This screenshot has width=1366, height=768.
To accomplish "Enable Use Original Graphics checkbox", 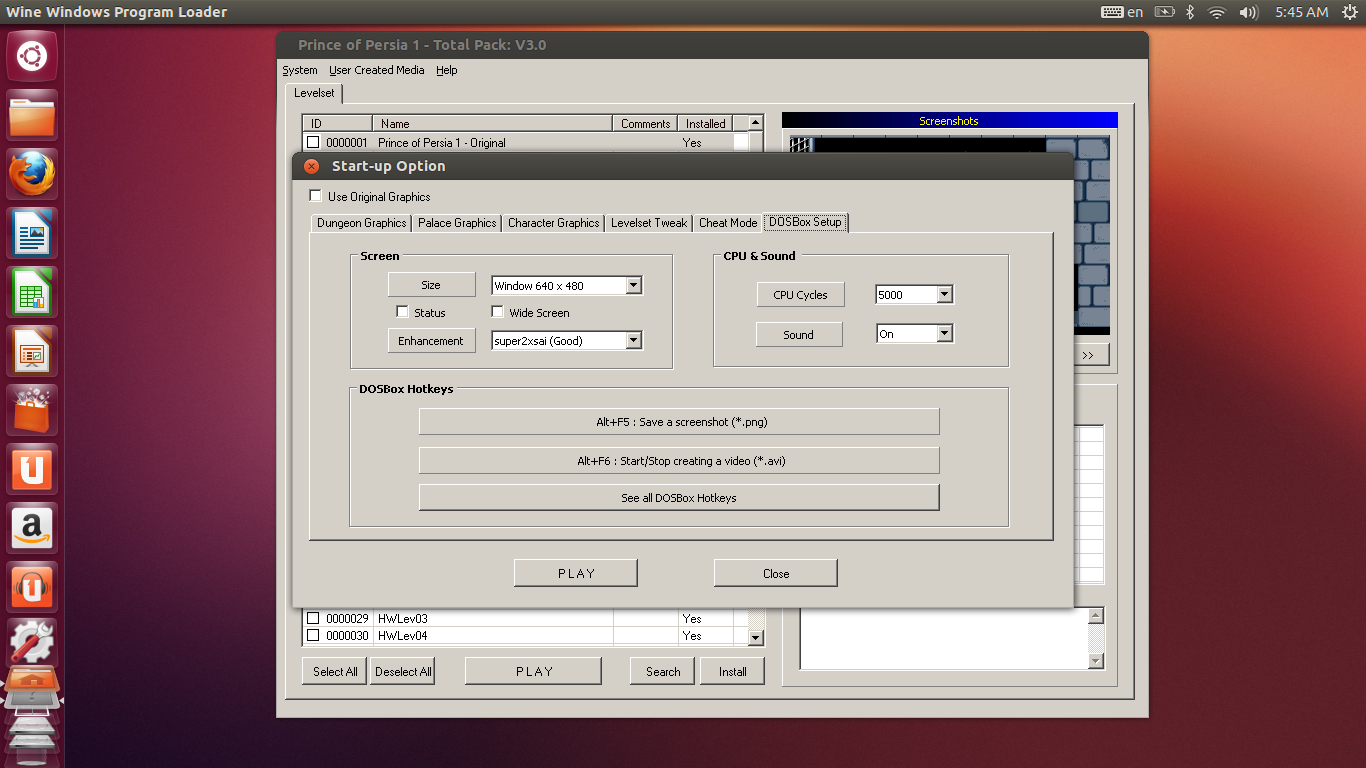I will [x=316, y=196].
